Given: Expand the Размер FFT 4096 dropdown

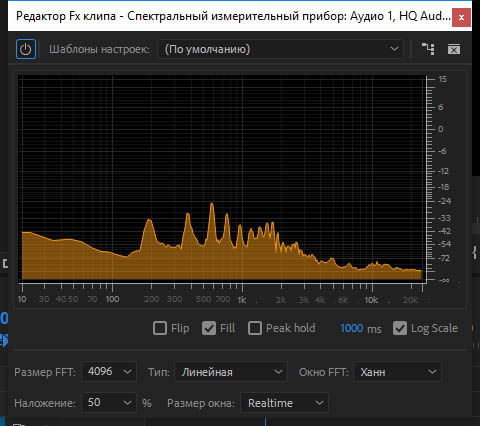Looking at the screenshot, I should point(109,371).
